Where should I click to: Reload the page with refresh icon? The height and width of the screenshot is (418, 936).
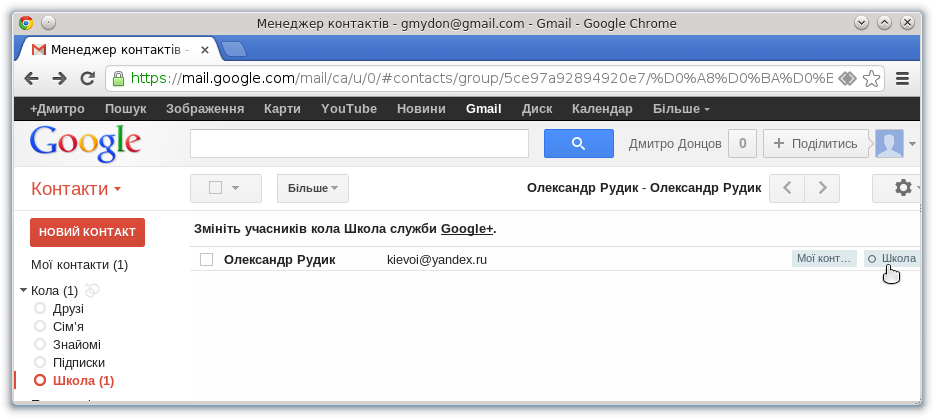[88, 78]
